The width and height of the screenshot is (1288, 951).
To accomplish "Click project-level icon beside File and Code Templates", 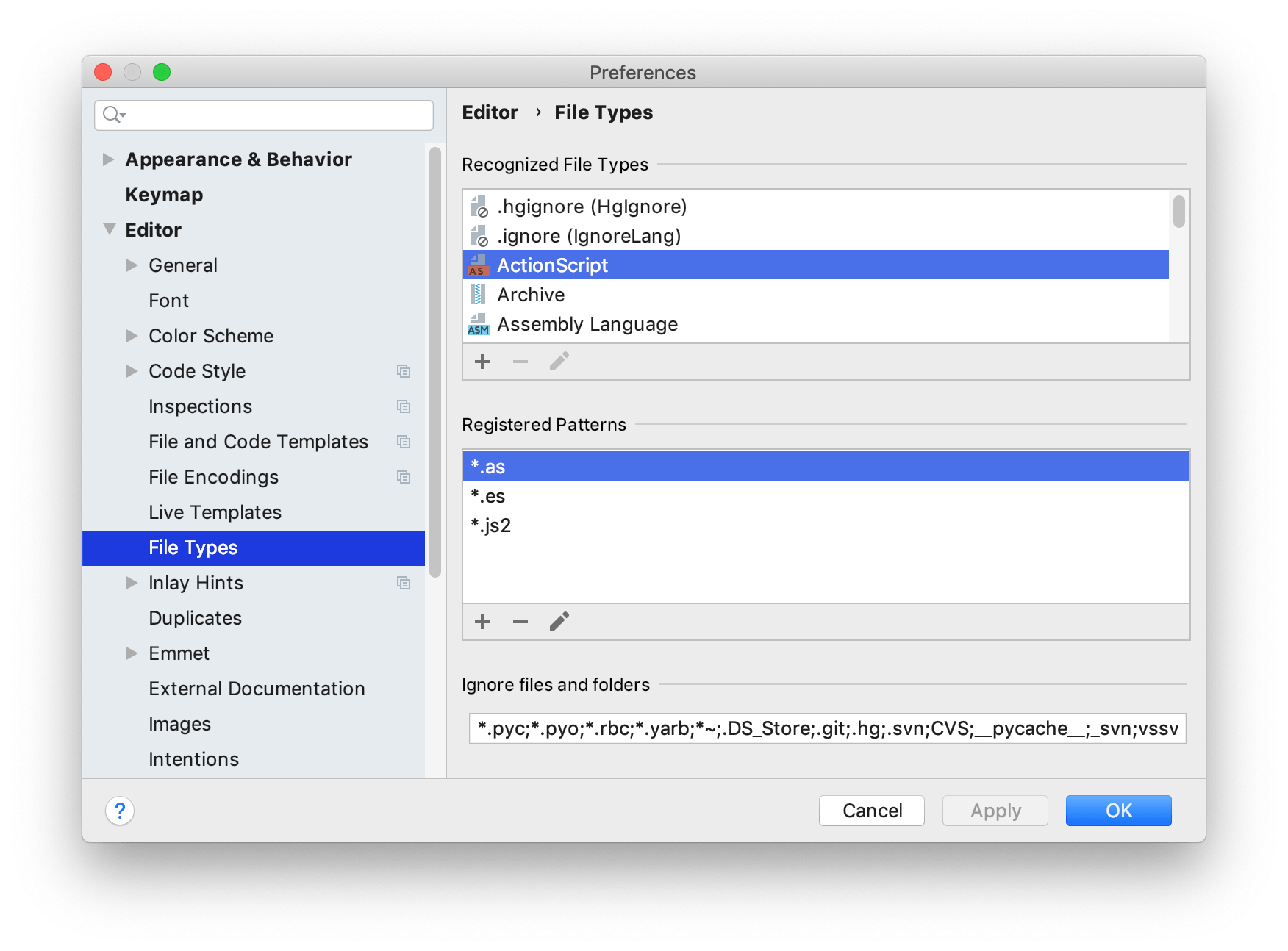I will pos(404,442).
